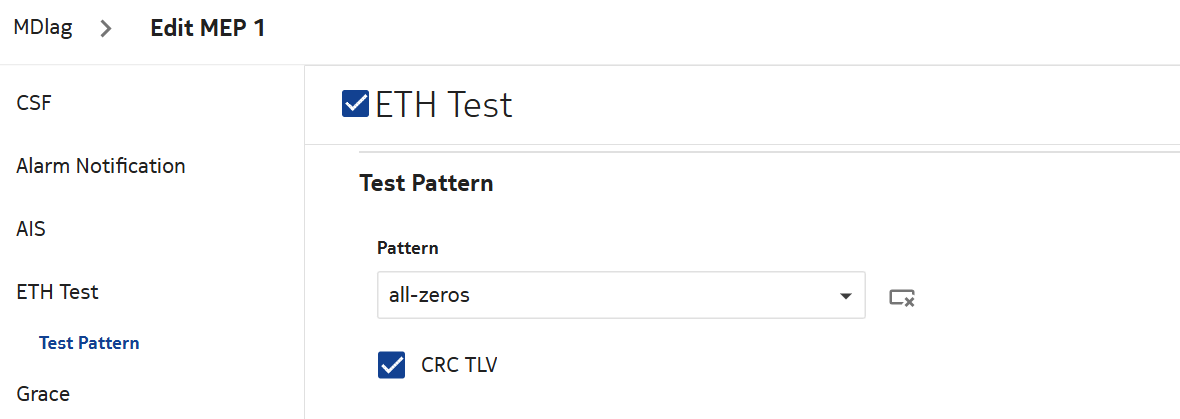This screenshot has height=419, width=1180.
Task: Click the Pattern field label
Action: [x=407, y=247]
